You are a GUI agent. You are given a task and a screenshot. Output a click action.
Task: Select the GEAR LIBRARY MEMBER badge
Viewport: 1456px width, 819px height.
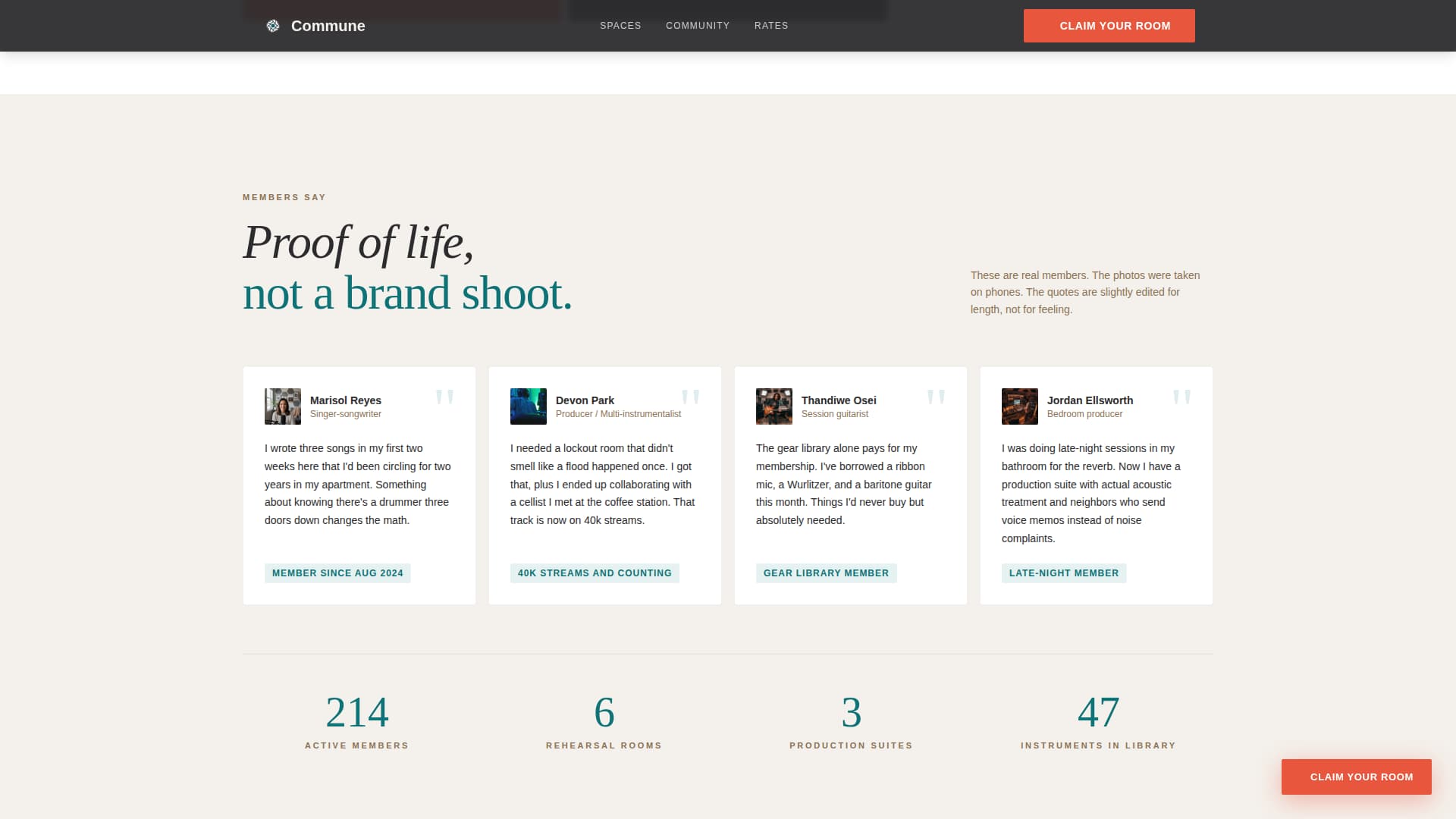[x=826, y=573]
